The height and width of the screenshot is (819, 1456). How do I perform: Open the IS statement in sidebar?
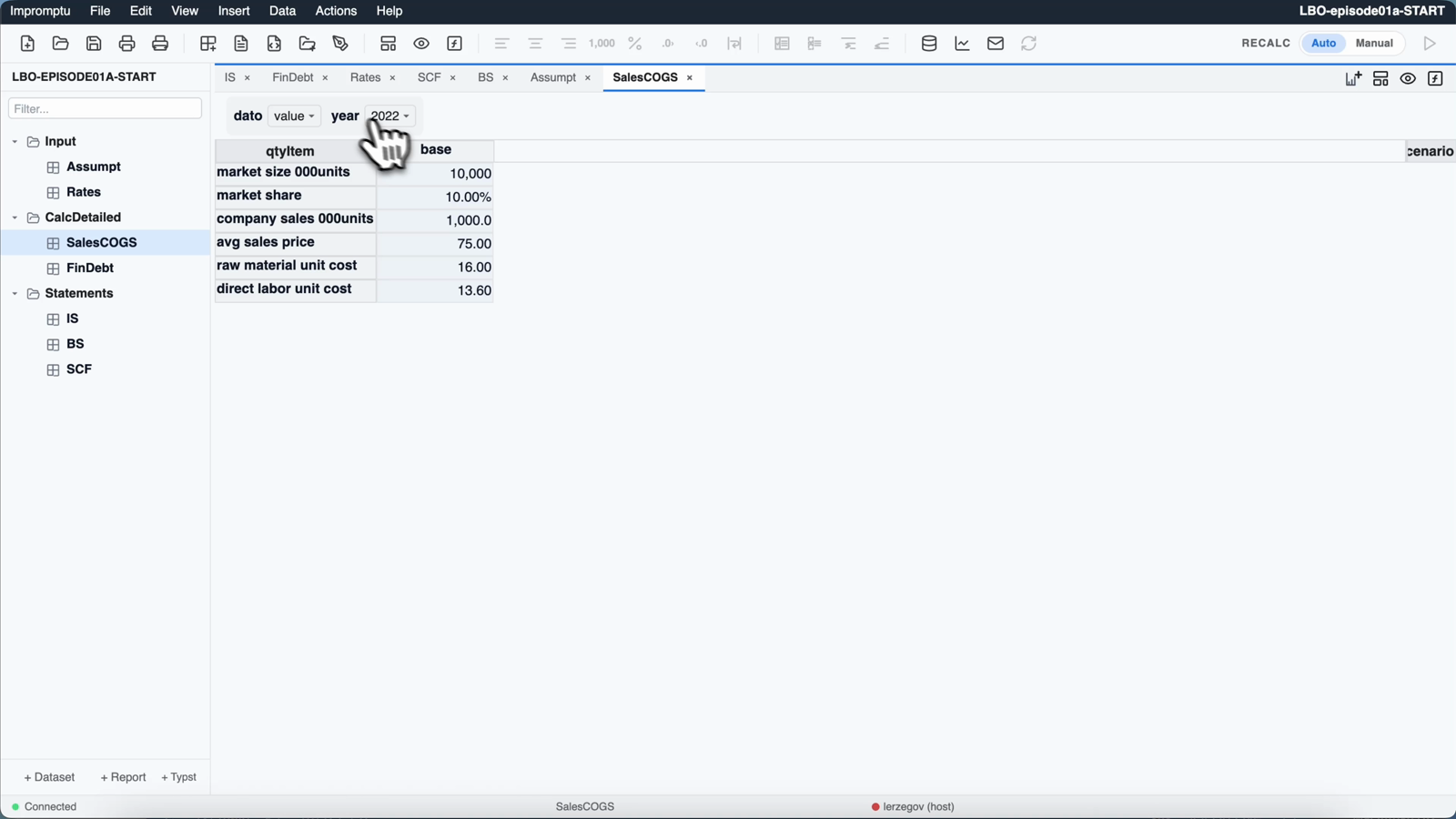pyautogui.click(x=73, y=319)
